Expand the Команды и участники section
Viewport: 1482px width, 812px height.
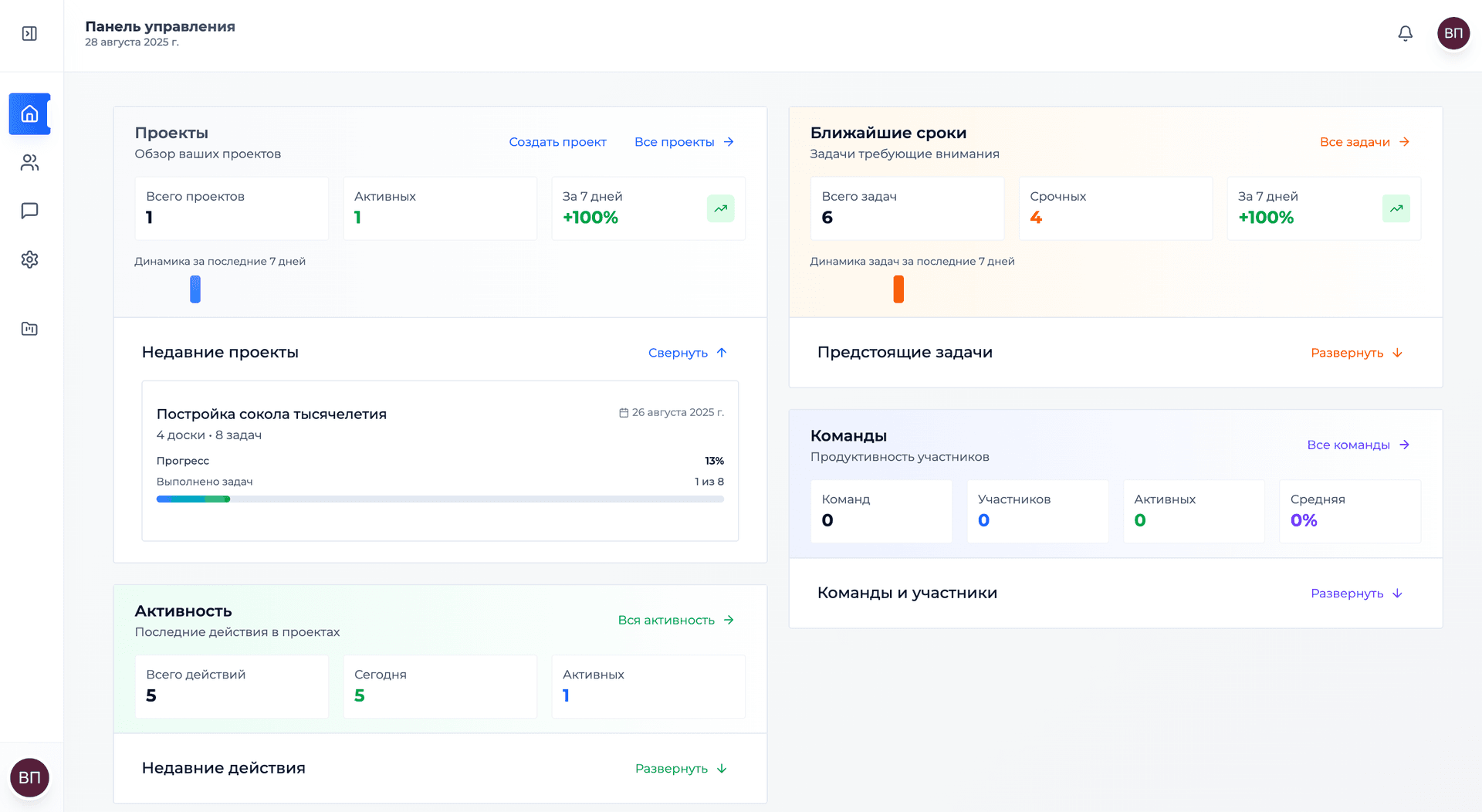1356,594
